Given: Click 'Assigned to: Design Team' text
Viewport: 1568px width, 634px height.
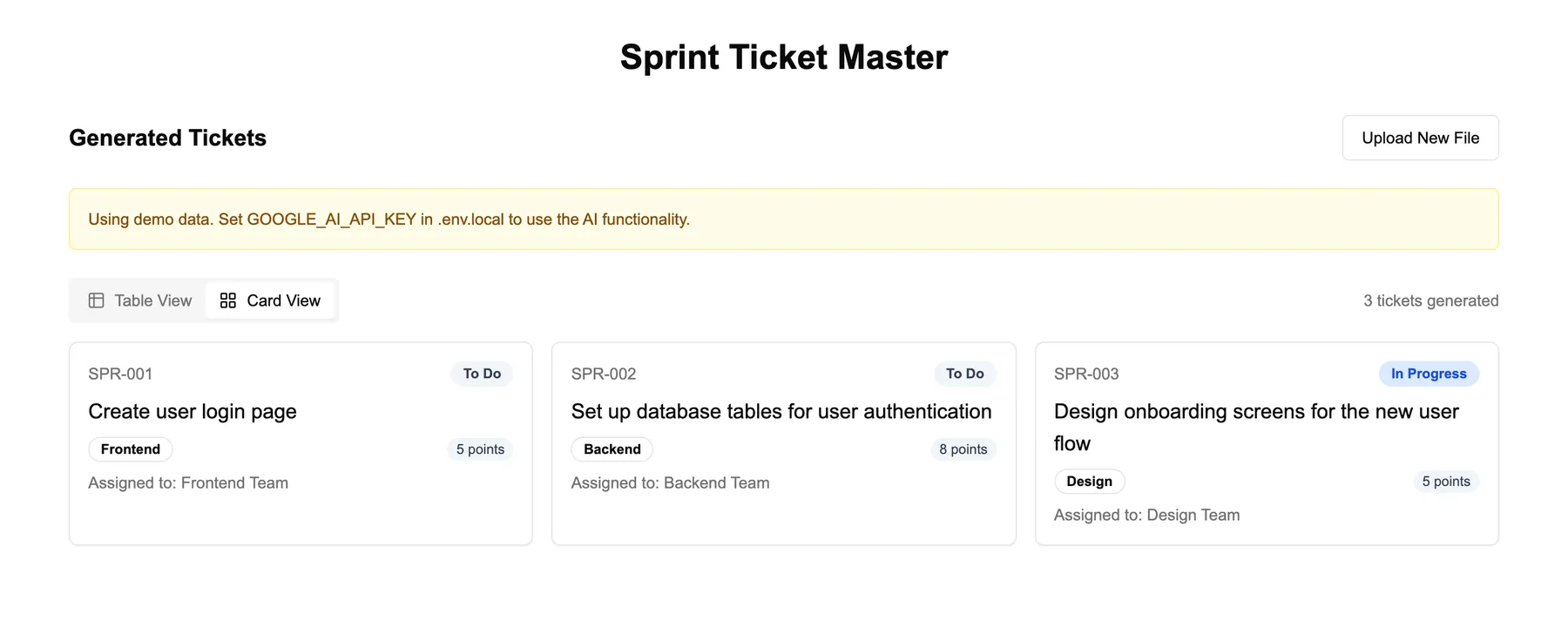Looking at the screenshot, I should [1147, 516].
